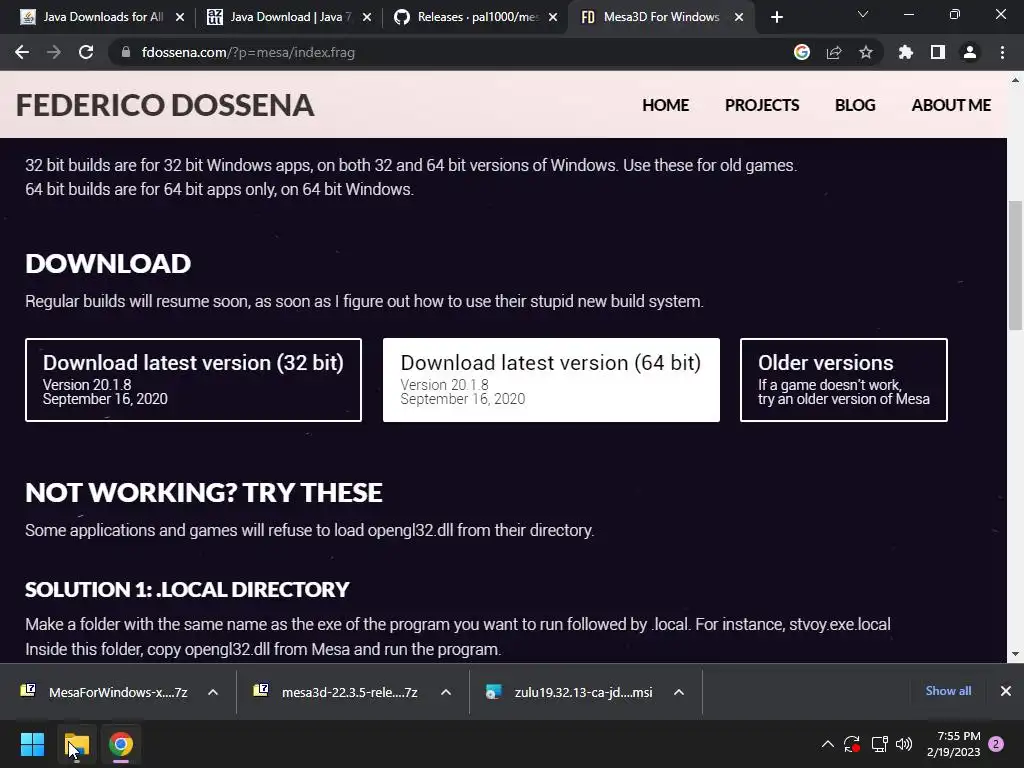Toggle the browser side panel
This screenshot has width=1024, height=768.
point(938,52)
